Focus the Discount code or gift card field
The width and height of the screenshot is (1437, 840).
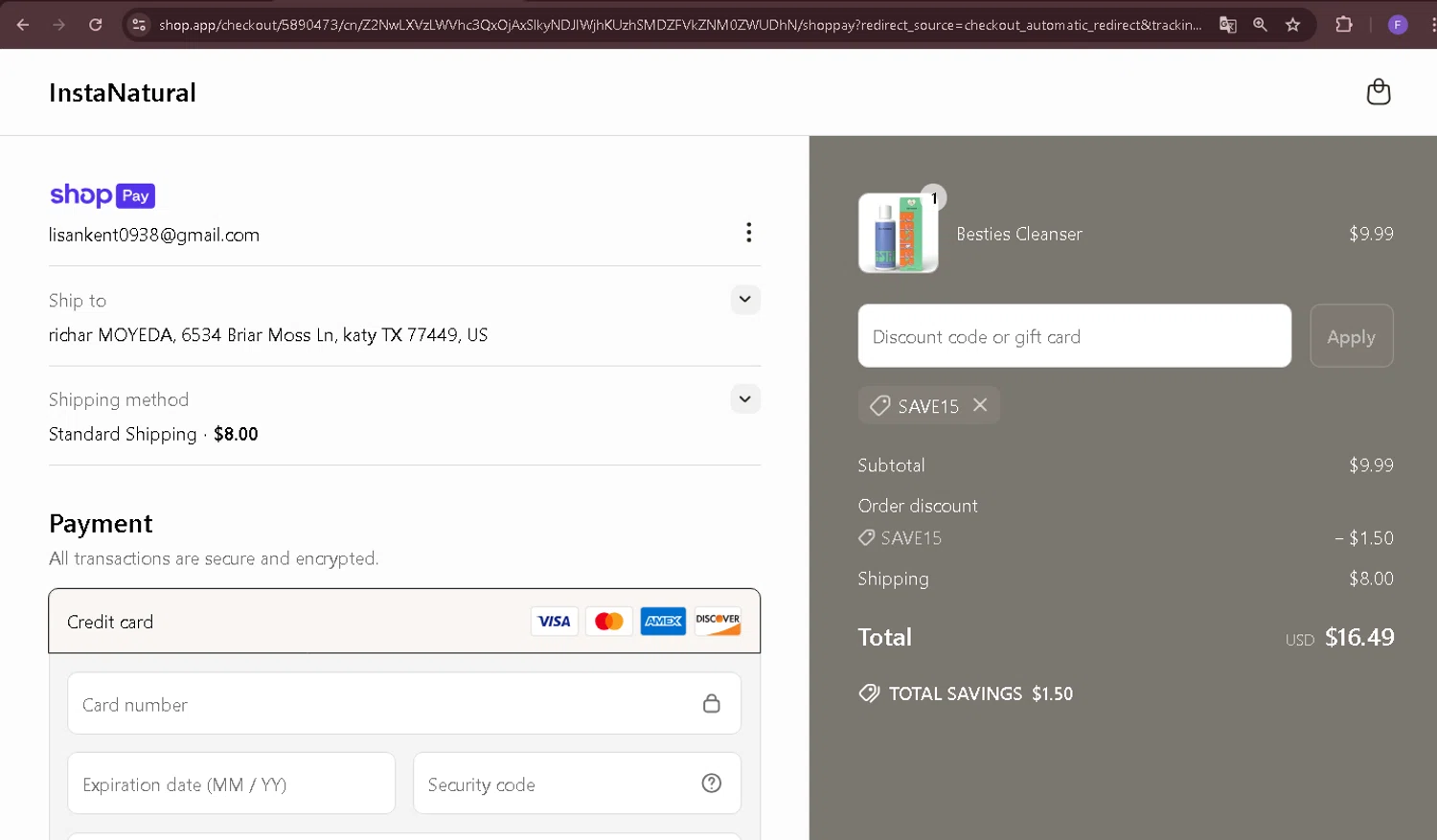pos(1074,336)
